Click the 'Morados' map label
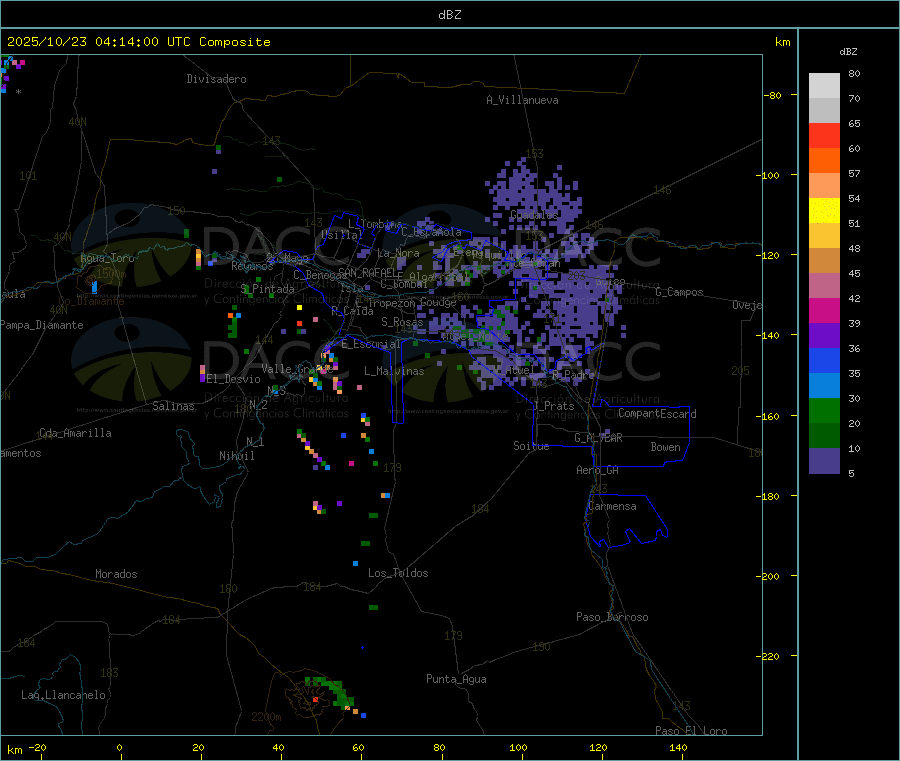Screen dimensions: 900x761 point(116,574)
